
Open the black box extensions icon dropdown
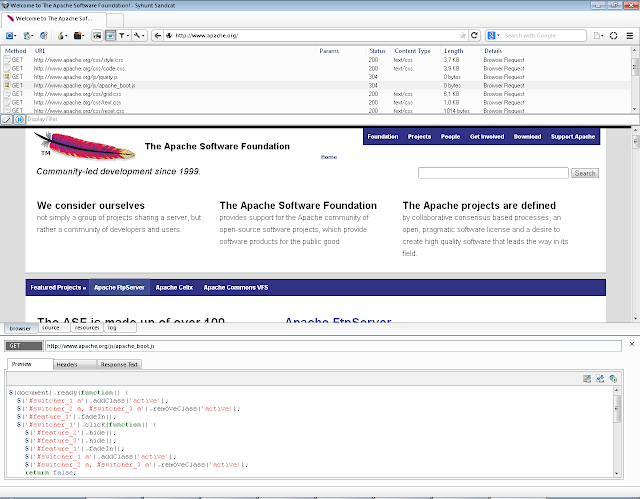pos(79,36)
